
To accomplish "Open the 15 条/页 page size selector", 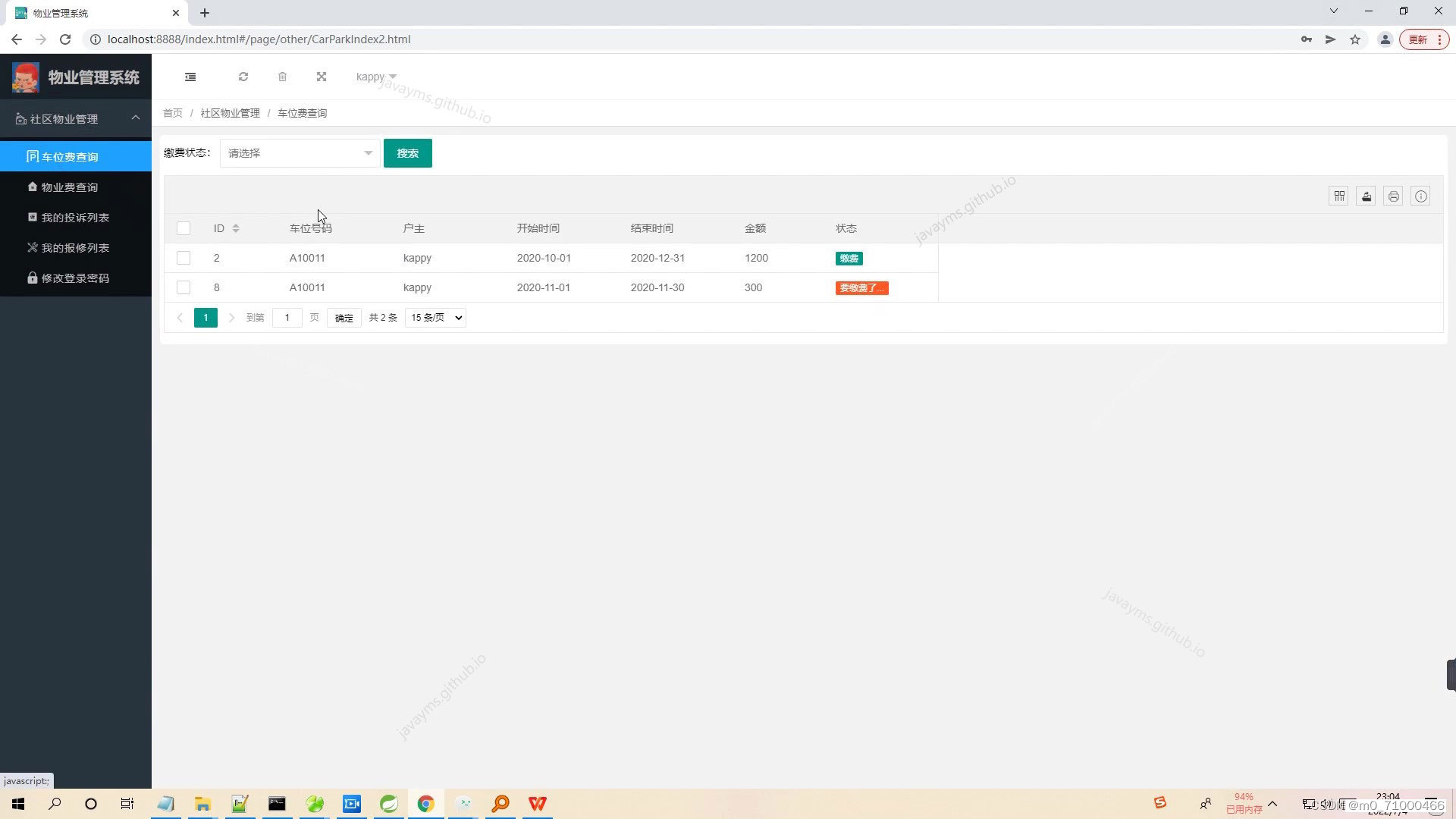I will 435,318.
